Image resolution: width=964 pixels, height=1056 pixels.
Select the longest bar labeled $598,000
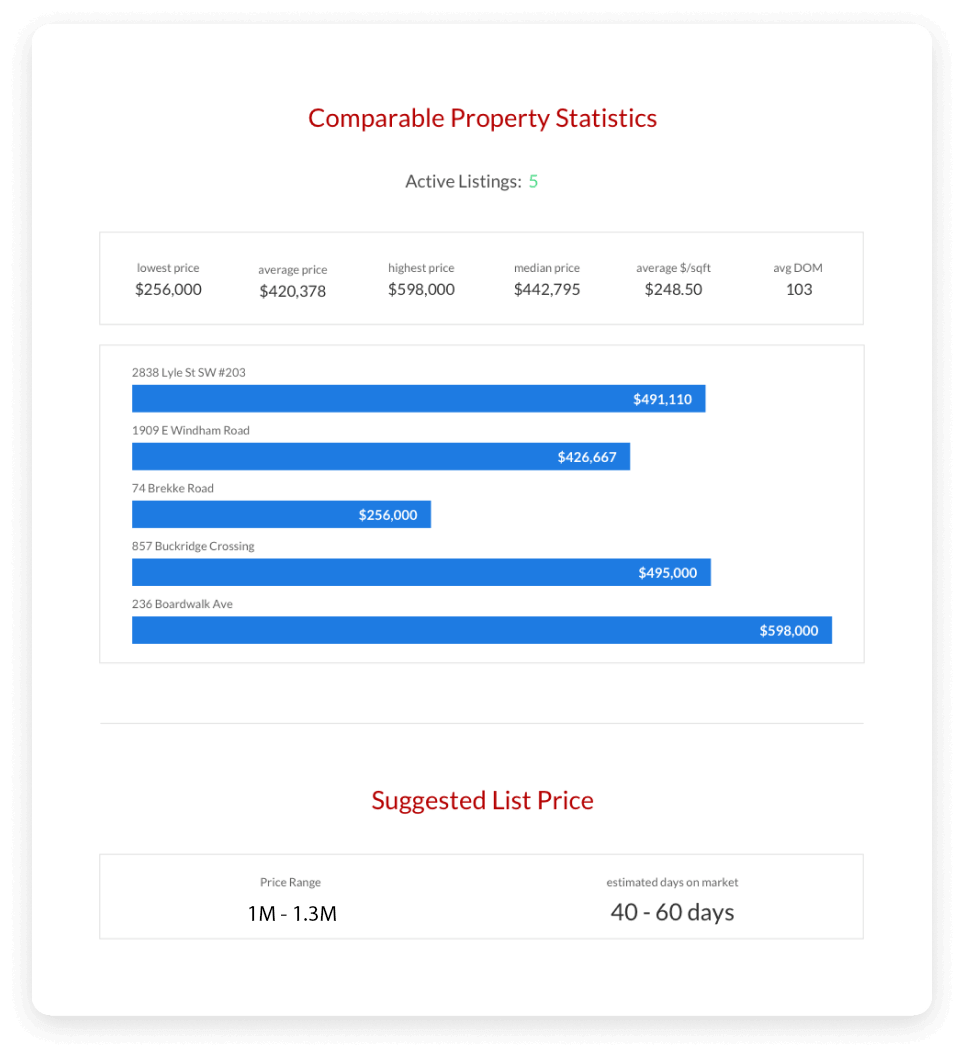(481, 630)
